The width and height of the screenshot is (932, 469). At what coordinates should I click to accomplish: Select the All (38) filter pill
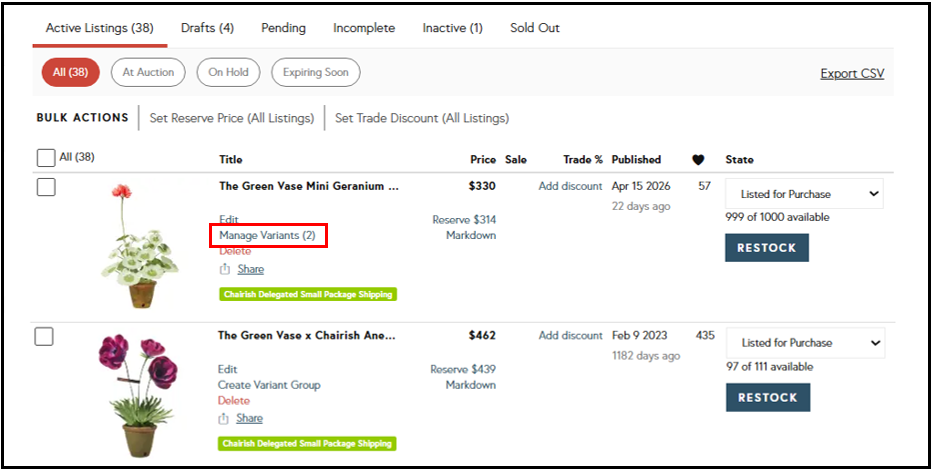click(71, 73)
